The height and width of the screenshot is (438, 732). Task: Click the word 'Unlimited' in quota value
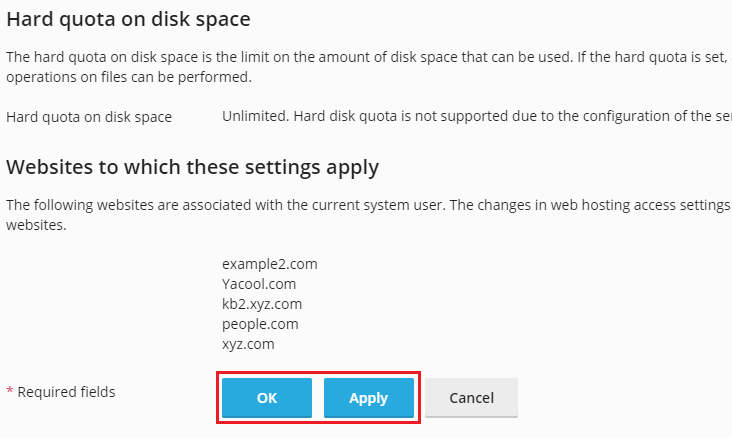tap(255, 116)
